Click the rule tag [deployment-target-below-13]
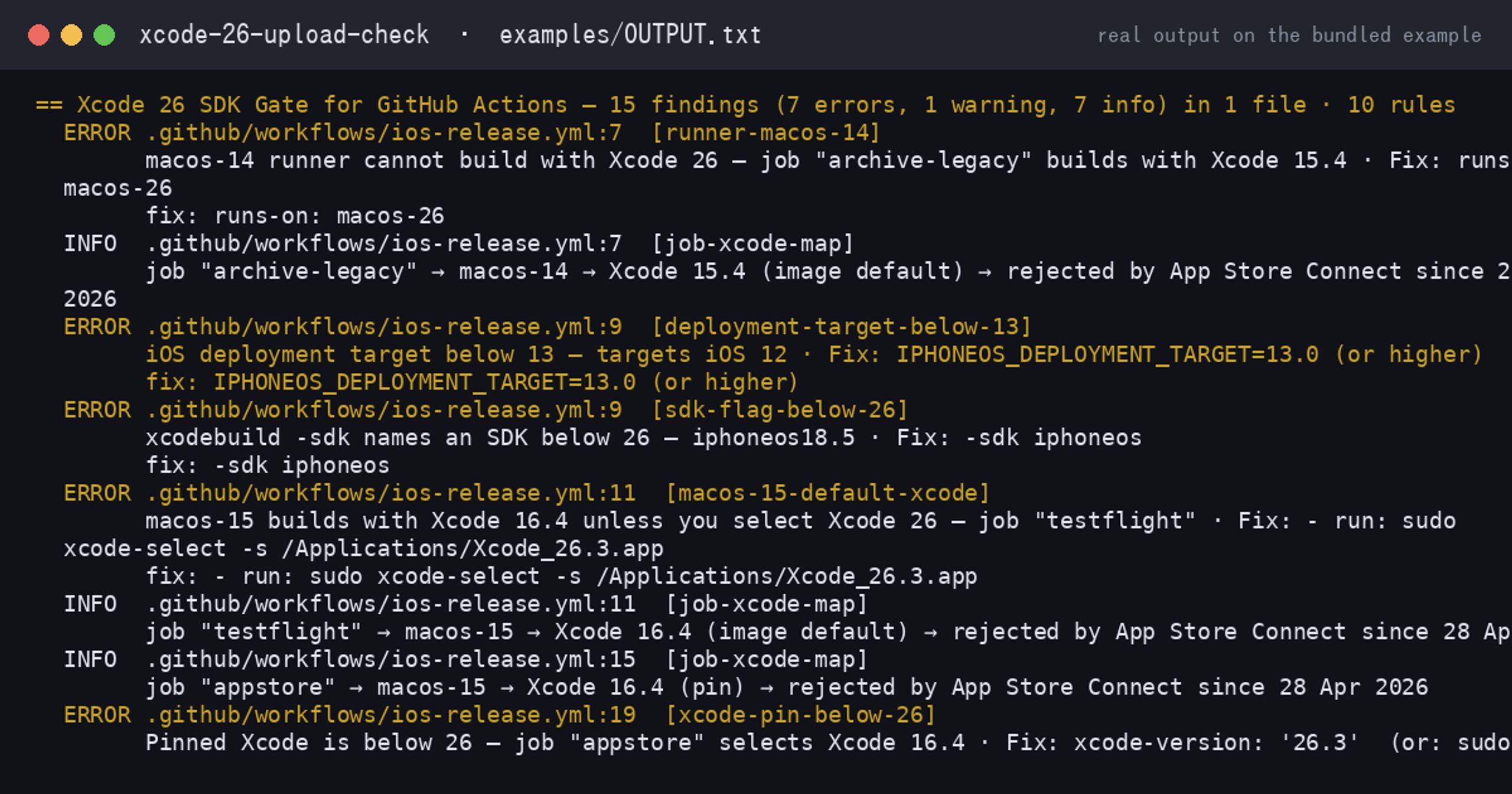The width and height of the screenshot is (1512, 794). coord(841,327)
